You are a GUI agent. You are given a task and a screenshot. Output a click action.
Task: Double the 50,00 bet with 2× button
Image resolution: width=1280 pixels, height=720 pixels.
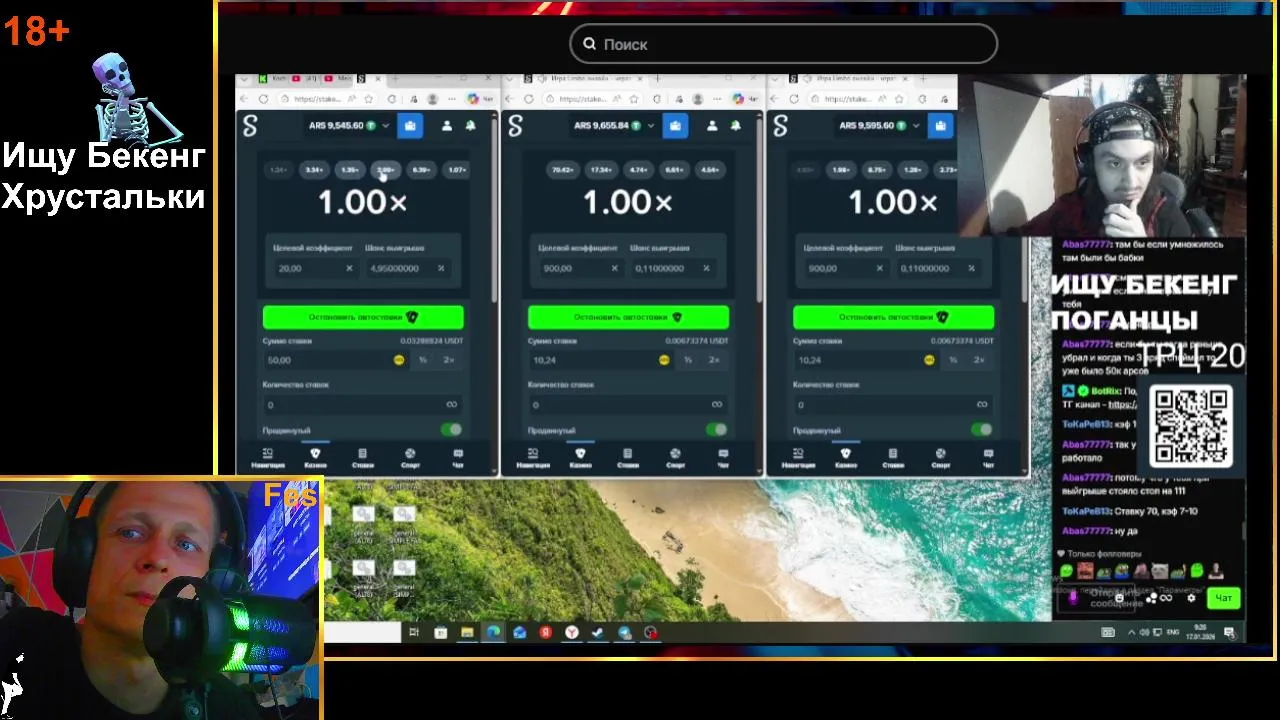[x=449, y=360]
